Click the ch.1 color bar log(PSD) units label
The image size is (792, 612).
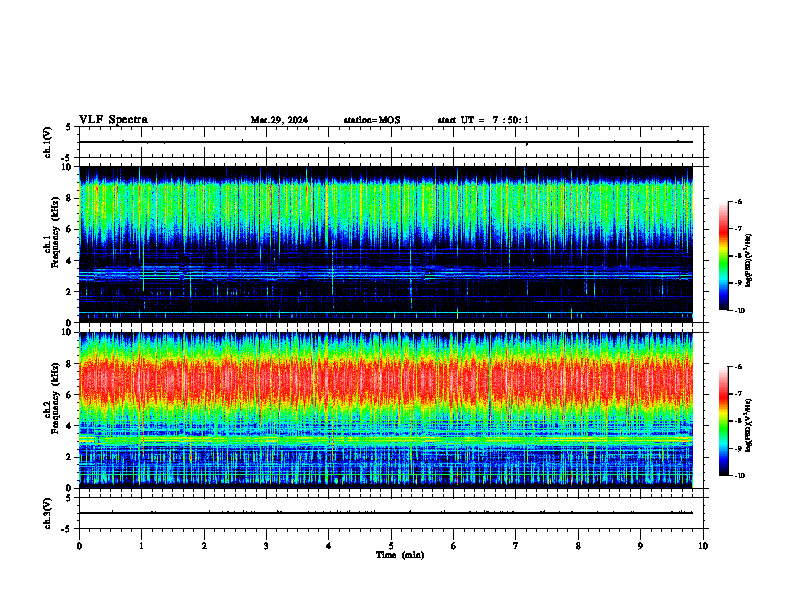pyautogui.click(x=750, y=261)
